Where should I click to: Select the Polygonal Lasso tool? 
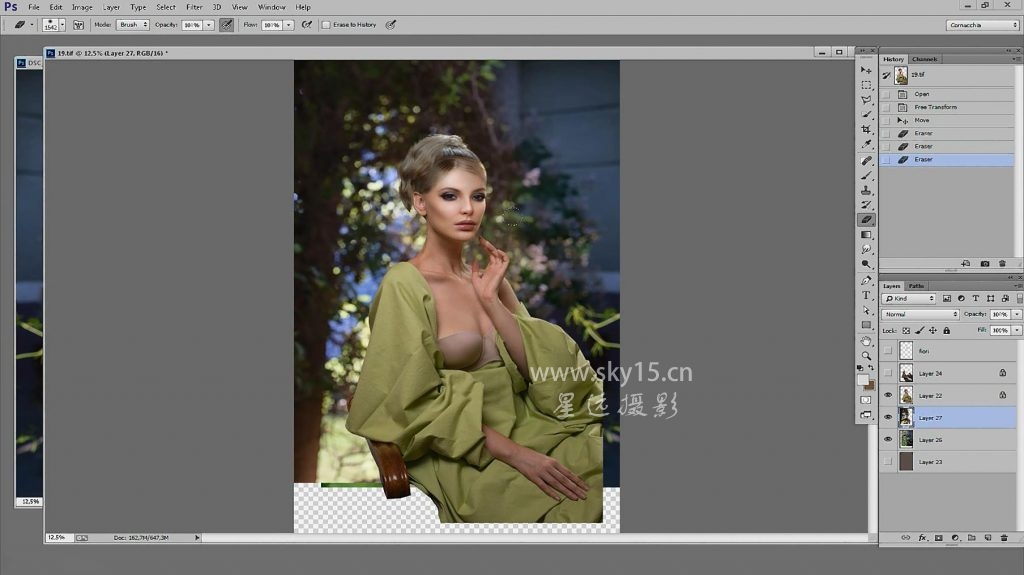pyautogui.click(x=866, y=100)
